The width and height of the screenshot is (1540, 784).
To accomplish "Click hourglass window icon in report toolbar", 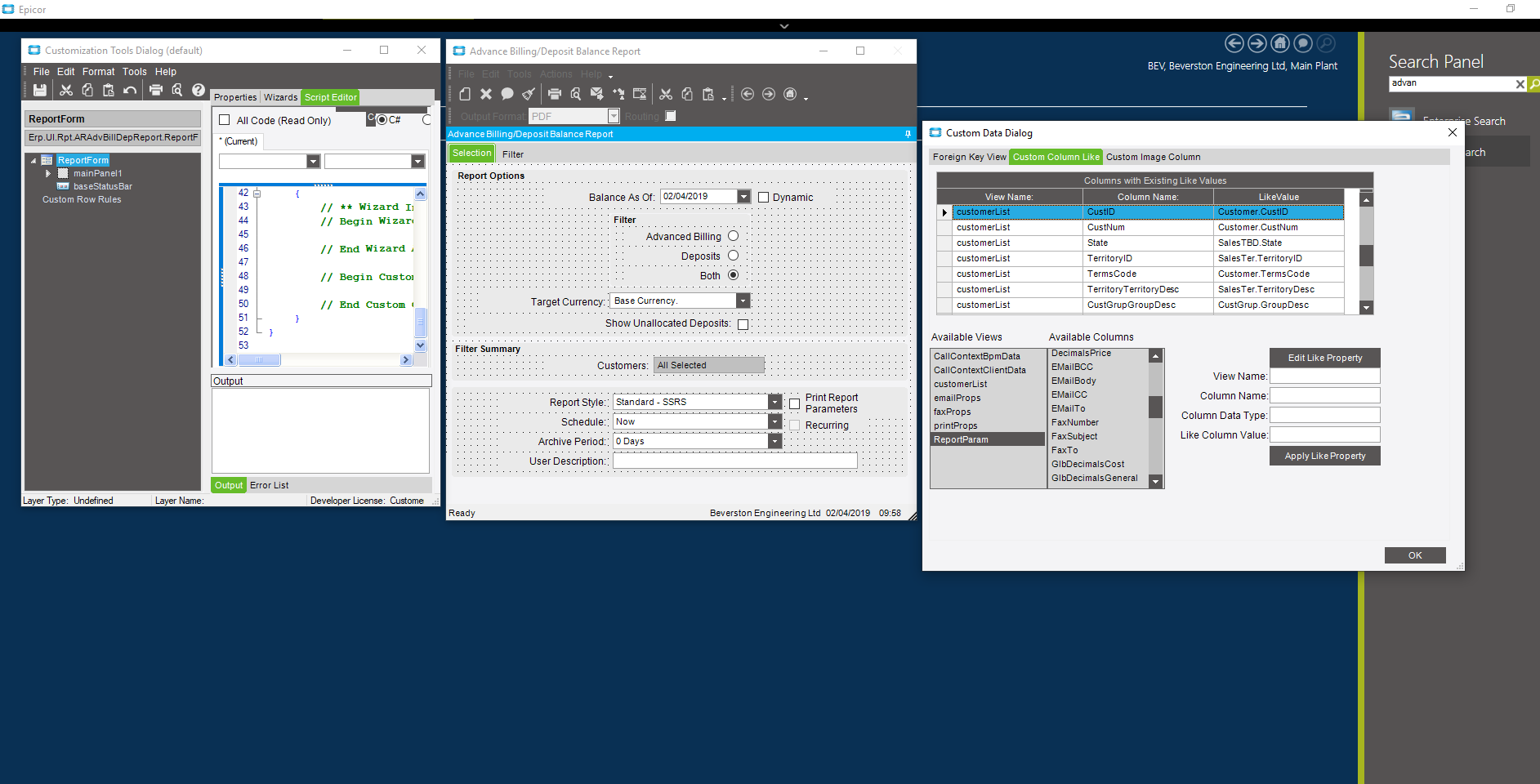I will point(640,94).
